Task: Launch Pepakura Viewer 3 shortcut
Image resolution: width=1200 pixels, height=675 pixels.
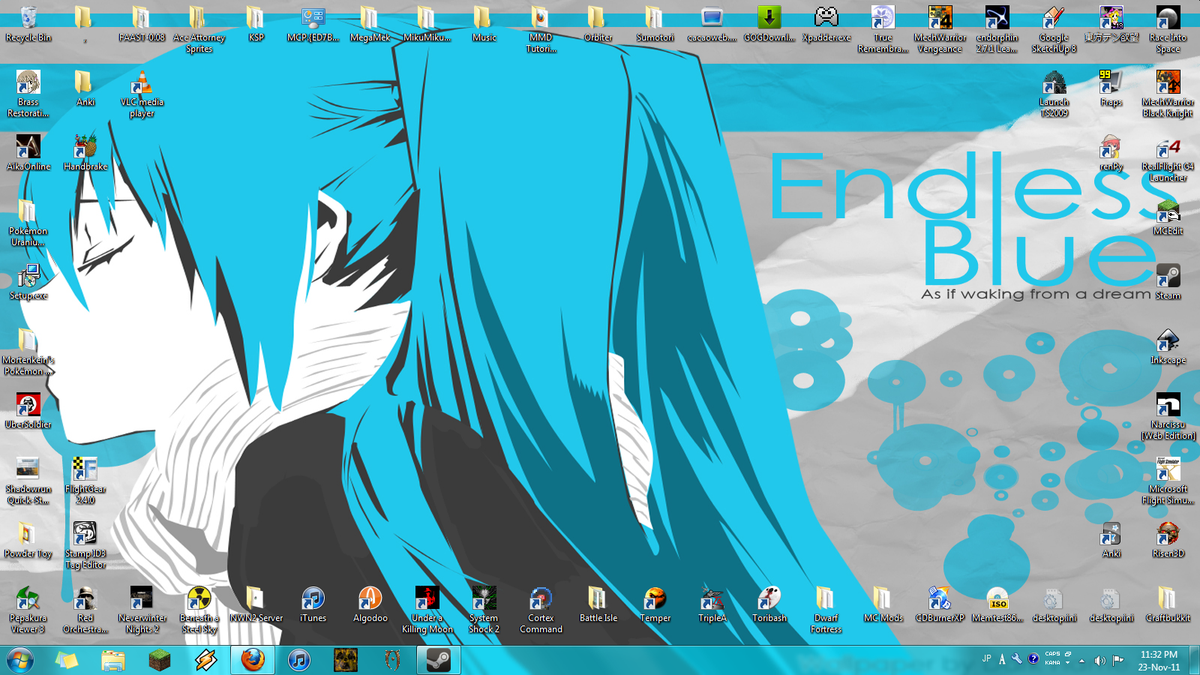Action: (28, 610)
